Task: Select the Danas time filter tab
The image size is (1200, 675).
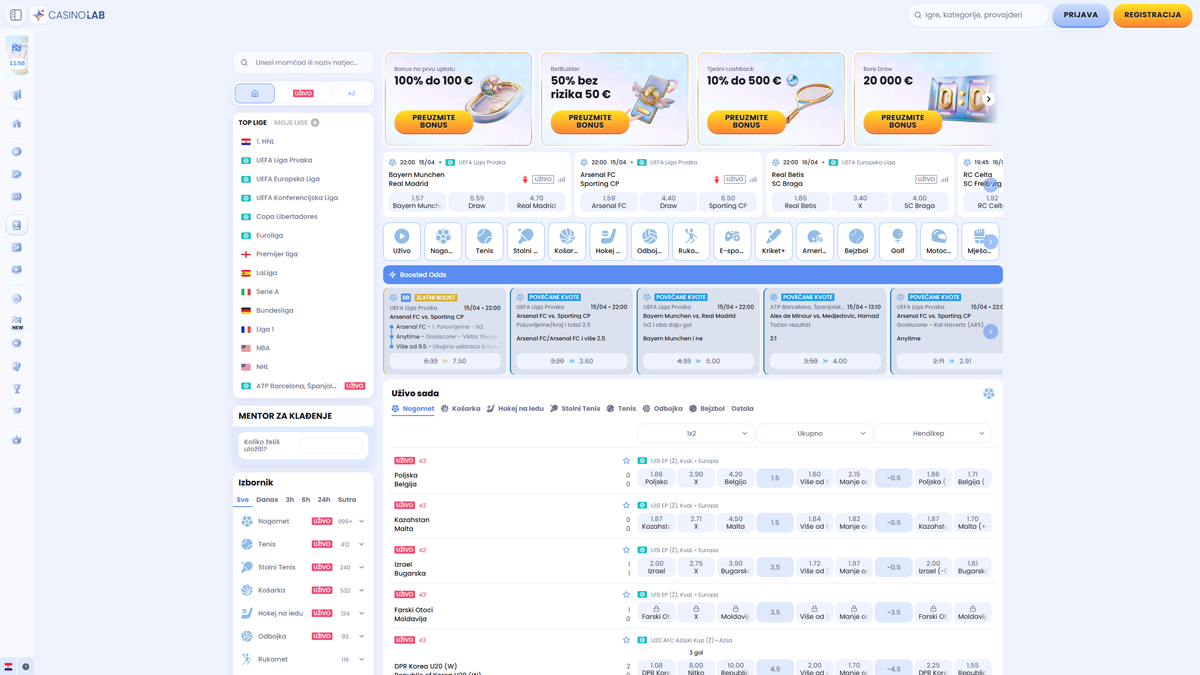Action: tap(267, 499)
